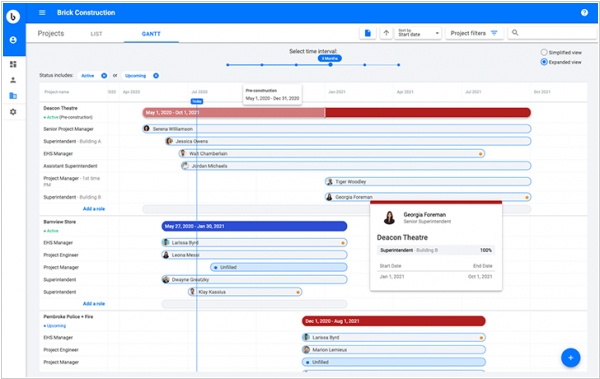The image size is (600, 379).
Task: Remove the Upcoming status filter chip
Action: (x=156, y=76)
